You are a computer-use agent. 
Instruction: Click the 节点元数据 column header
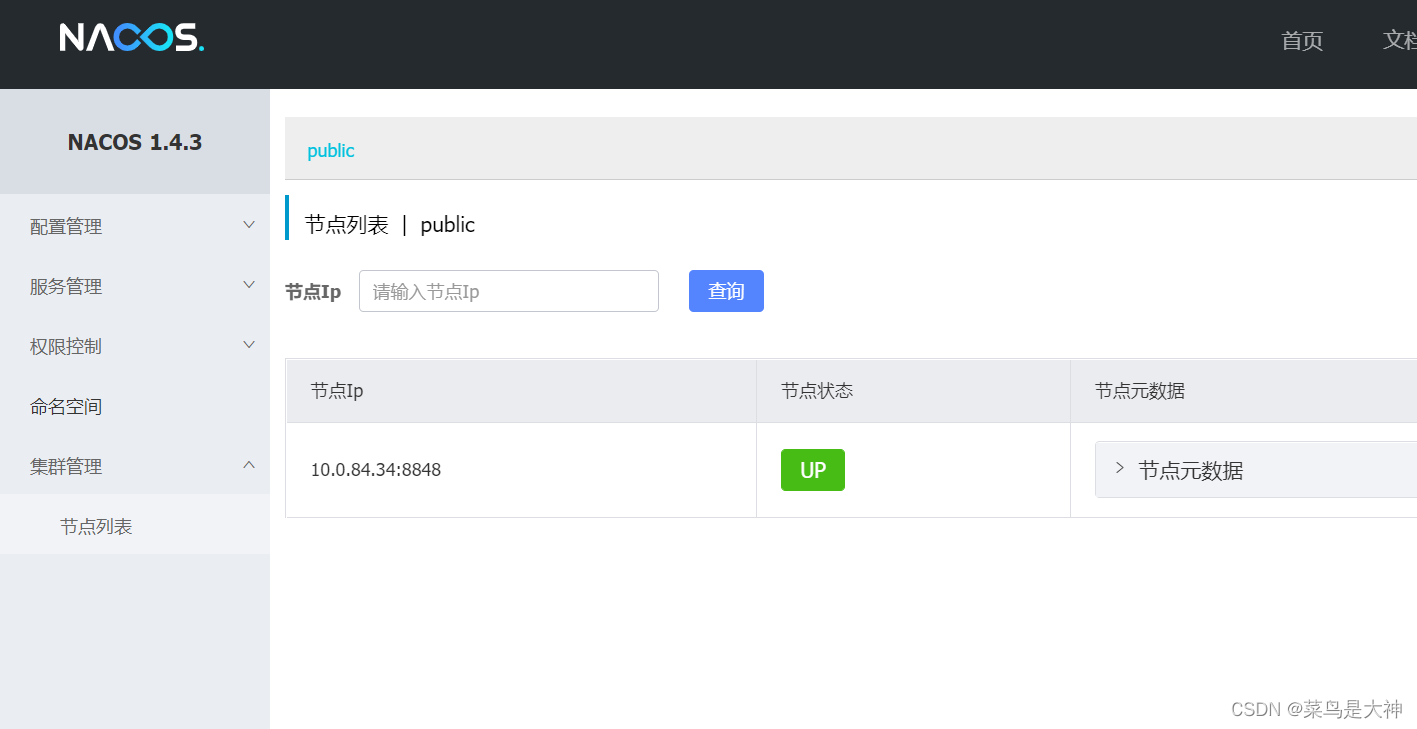point(1244,391)
